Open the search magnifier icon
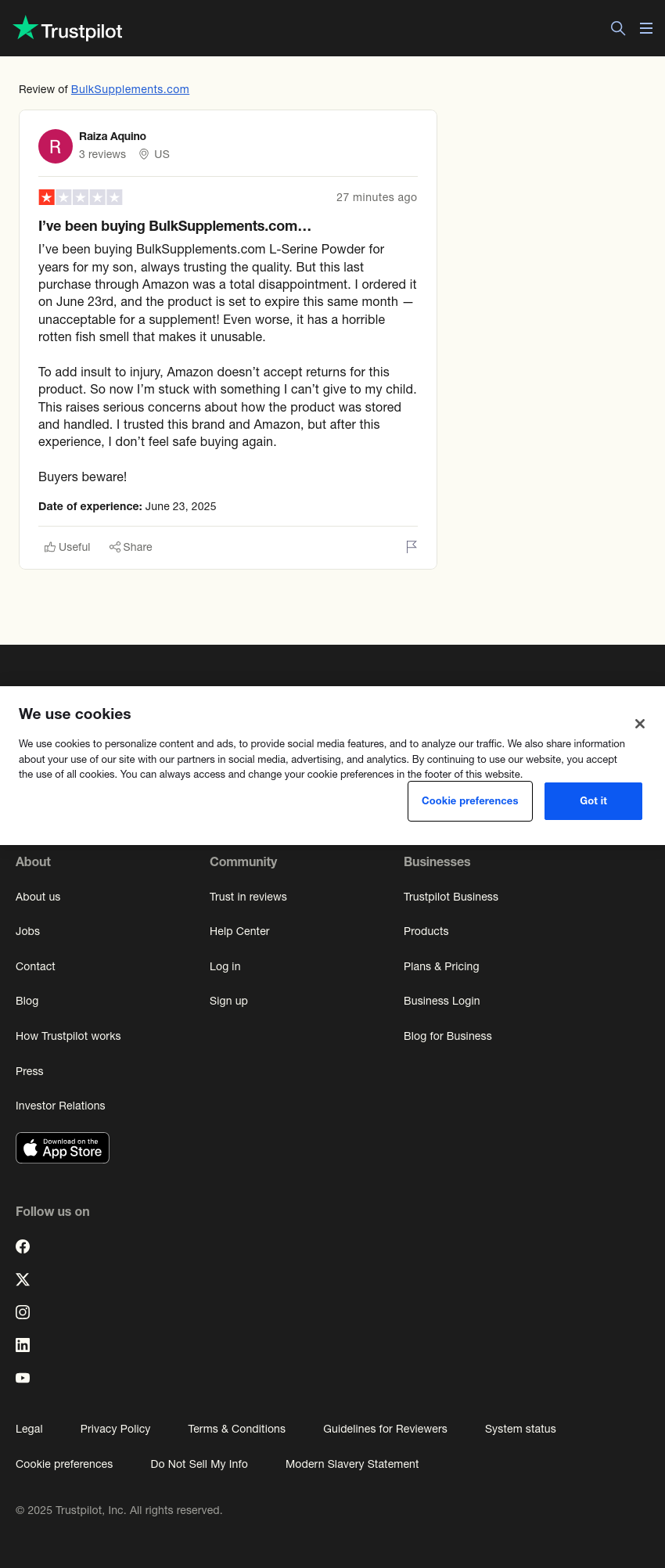Image resolution: width=665 pixels, height=1568 pixels. [x=618, y=28]
